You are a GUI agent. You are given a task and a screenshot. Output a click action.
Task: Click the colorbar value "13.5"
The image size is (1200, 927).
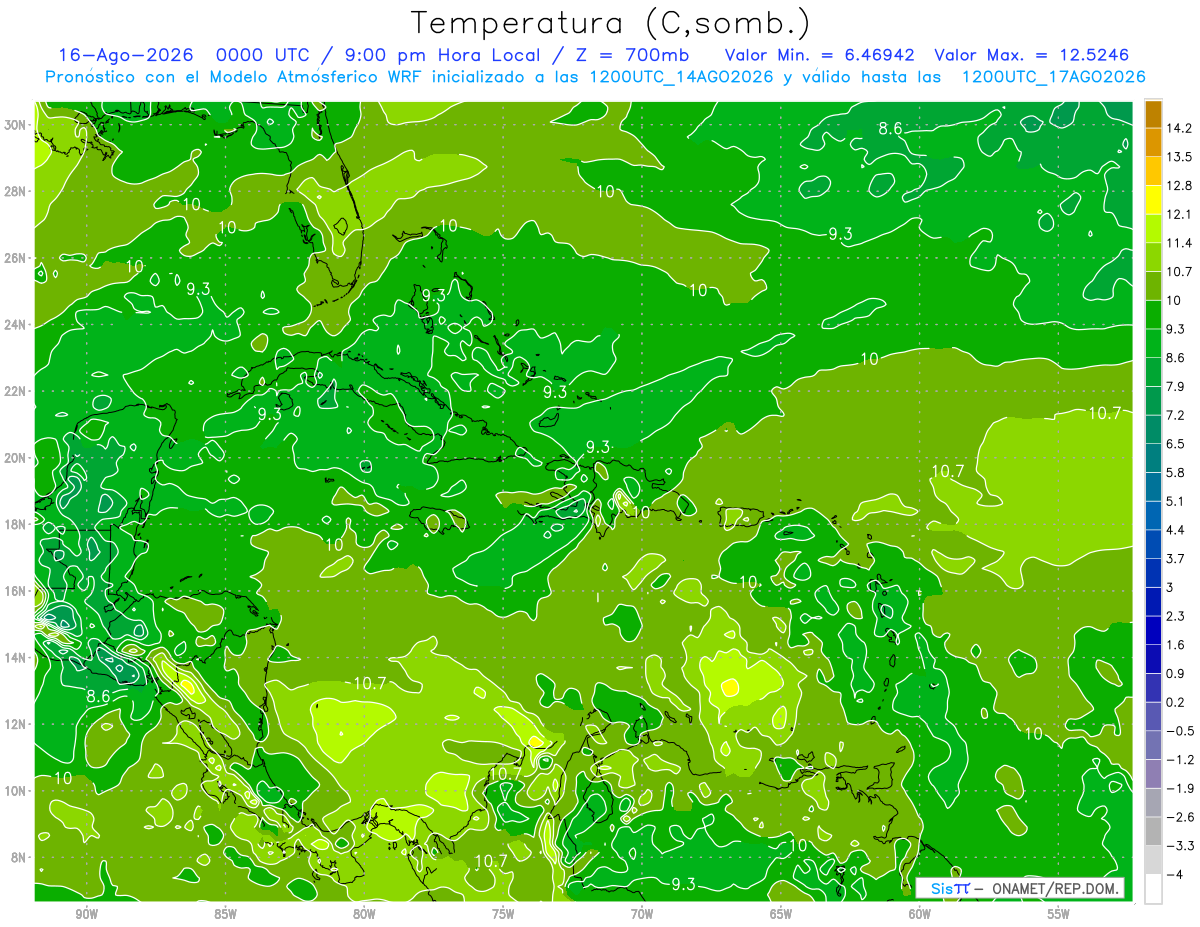(x=1180, y=157)
